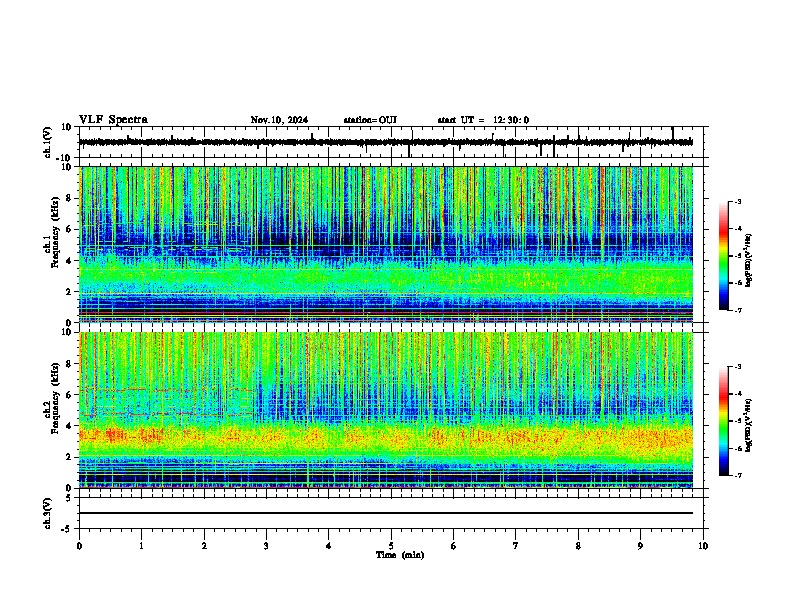Image resolution: width=792 pixels, height=612 pixels.
Task: Click the ch.2 spectrogram color scale bar
Action: point(724,421)
